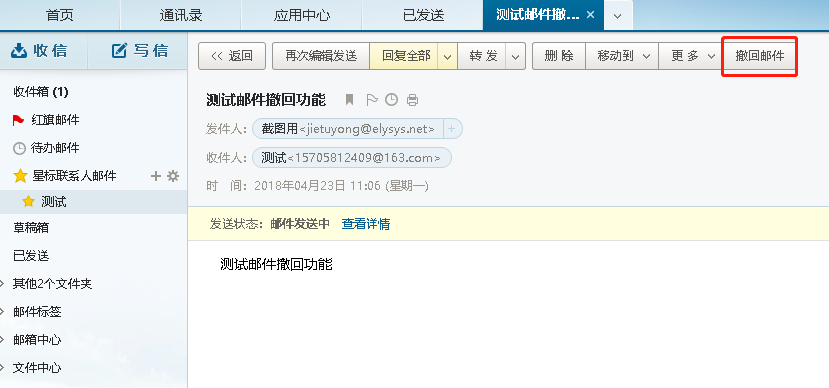Open starred contacts settings gear
Image resolution: width=829 pixels, height=388 pixels.
click(x=173, y=176)
